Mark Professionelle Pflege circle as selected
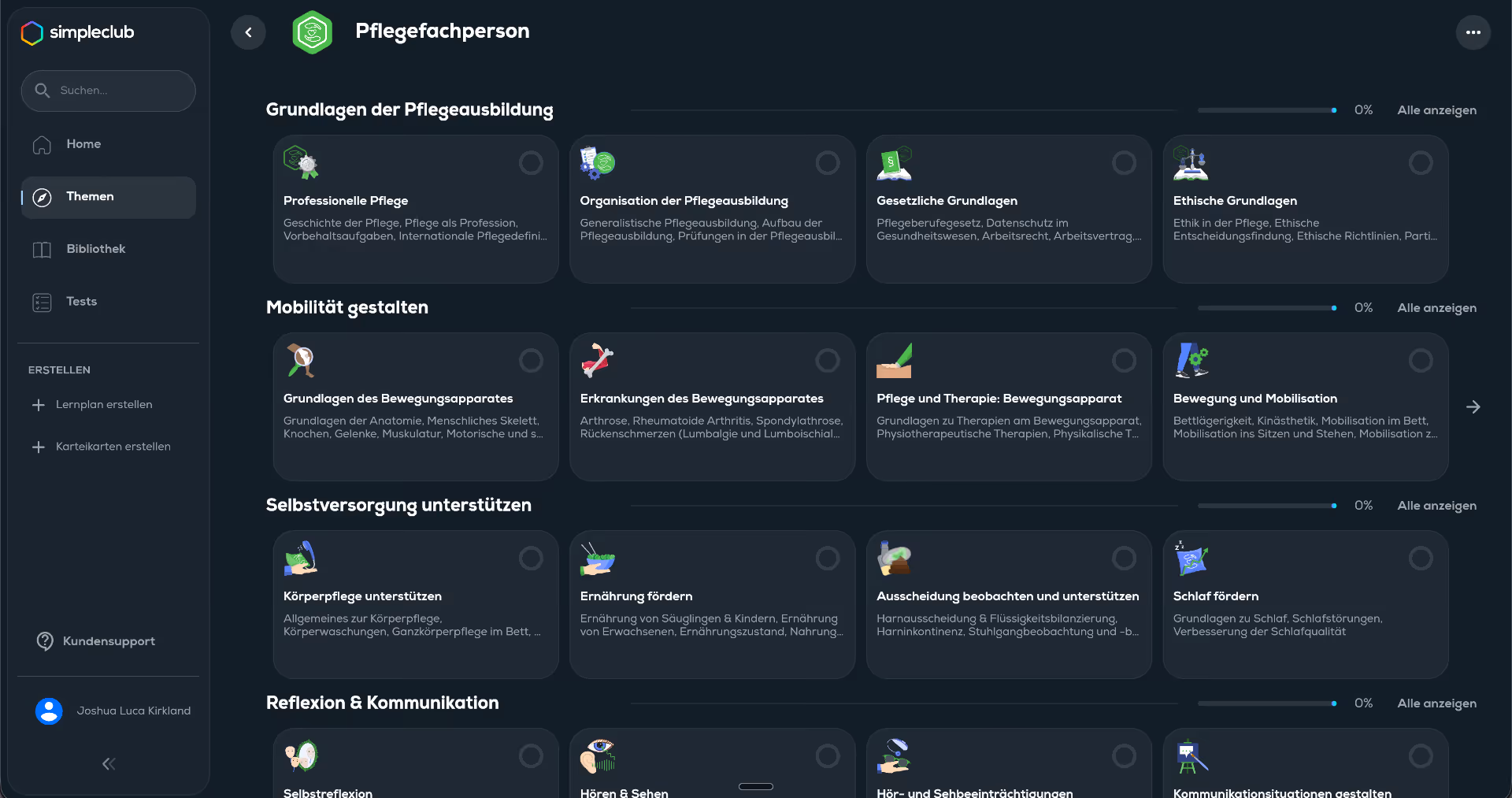1512x798 pixels. click(x=531, y=163)
